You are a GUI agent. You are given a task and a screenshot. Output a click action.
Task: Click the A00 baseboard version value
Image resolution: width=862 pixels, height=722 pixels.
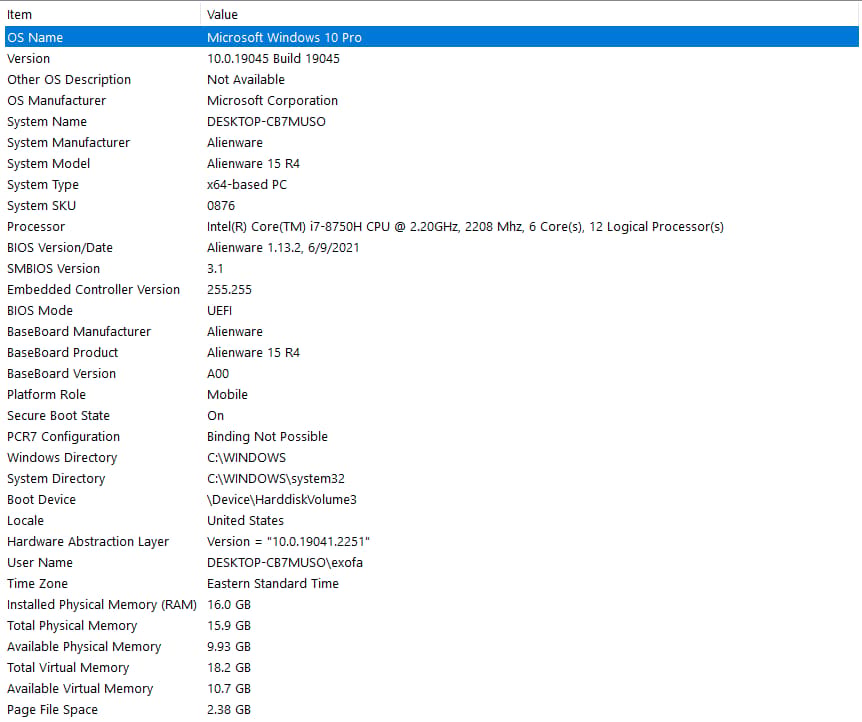pyautogui.click(x=218, y=373)
